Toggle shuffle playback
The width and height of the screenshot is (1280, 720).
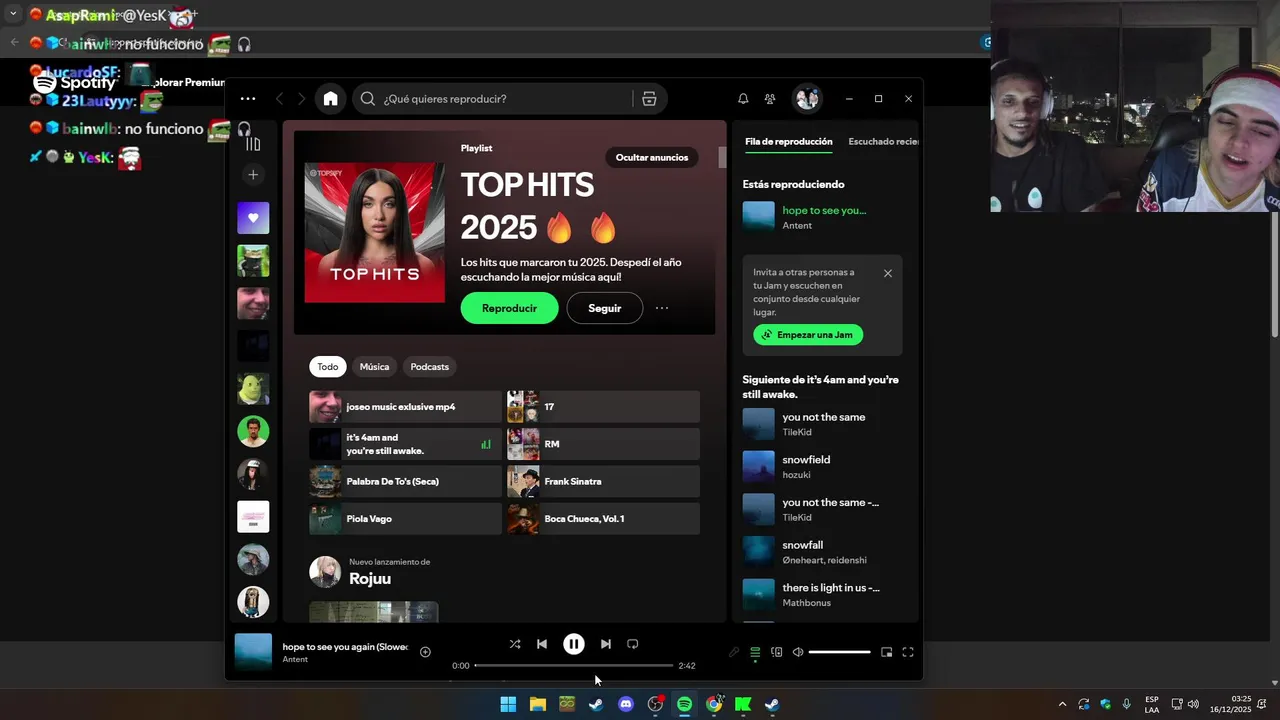(x=515, y=644)
